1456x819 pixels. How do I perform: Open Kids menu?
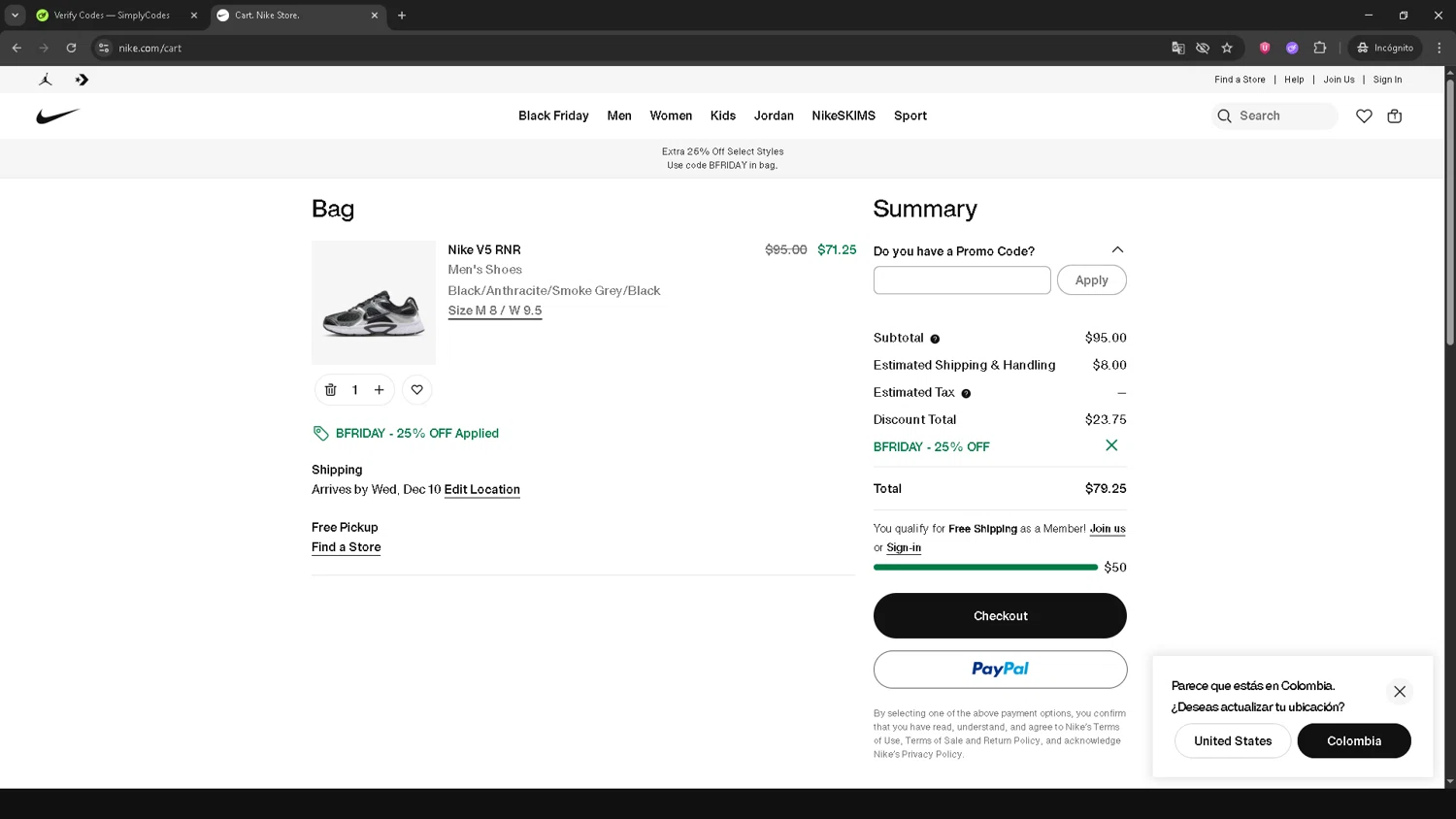(723, 115)
